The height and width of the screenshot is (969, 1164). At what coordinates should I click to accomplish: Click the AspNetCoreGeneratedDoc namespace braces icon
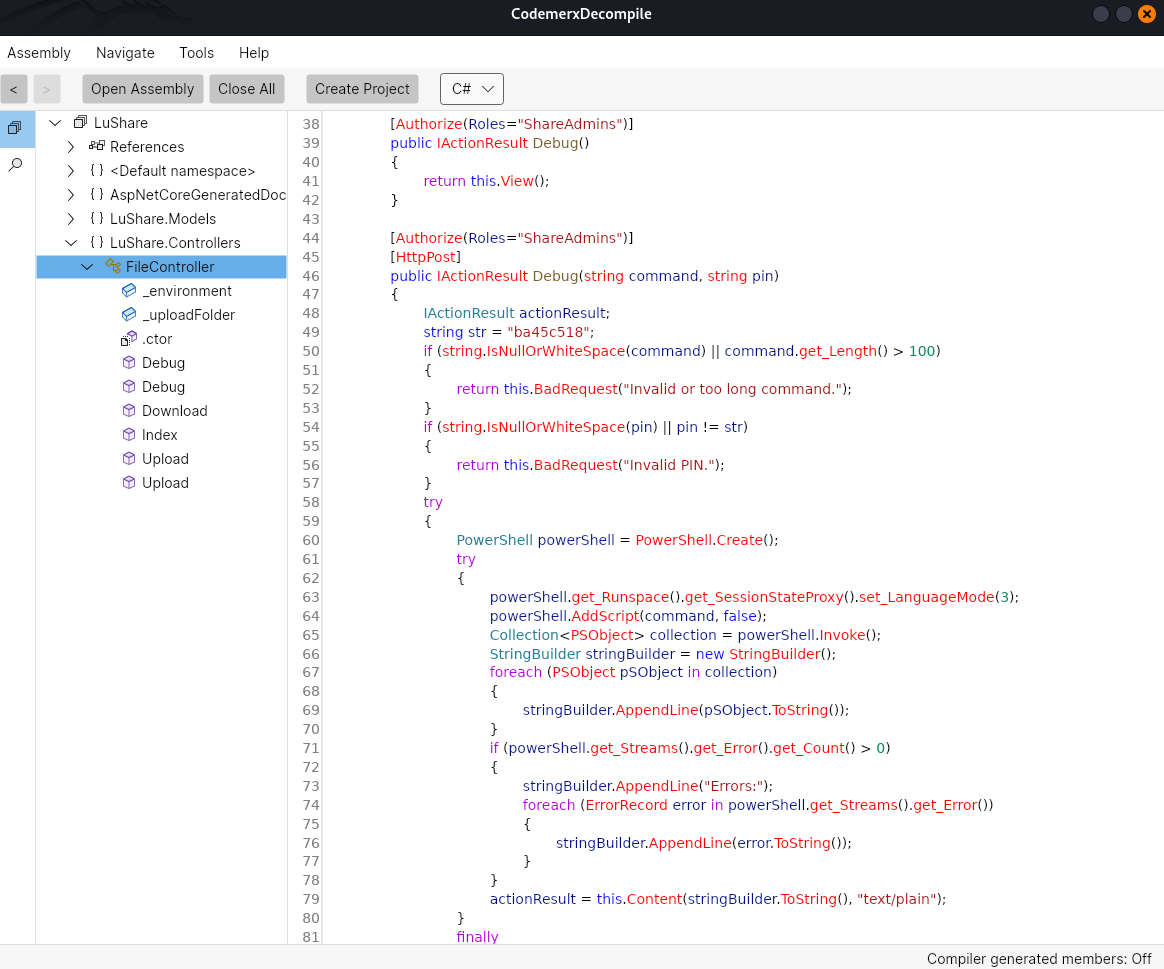click(97, 195)
